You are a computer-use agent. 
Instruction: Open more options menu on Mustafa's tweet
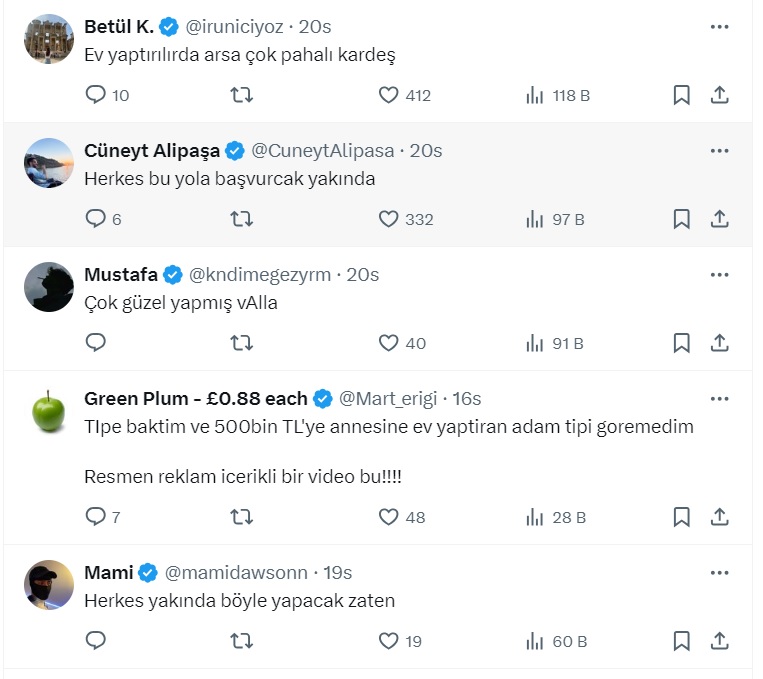(719, 275)
